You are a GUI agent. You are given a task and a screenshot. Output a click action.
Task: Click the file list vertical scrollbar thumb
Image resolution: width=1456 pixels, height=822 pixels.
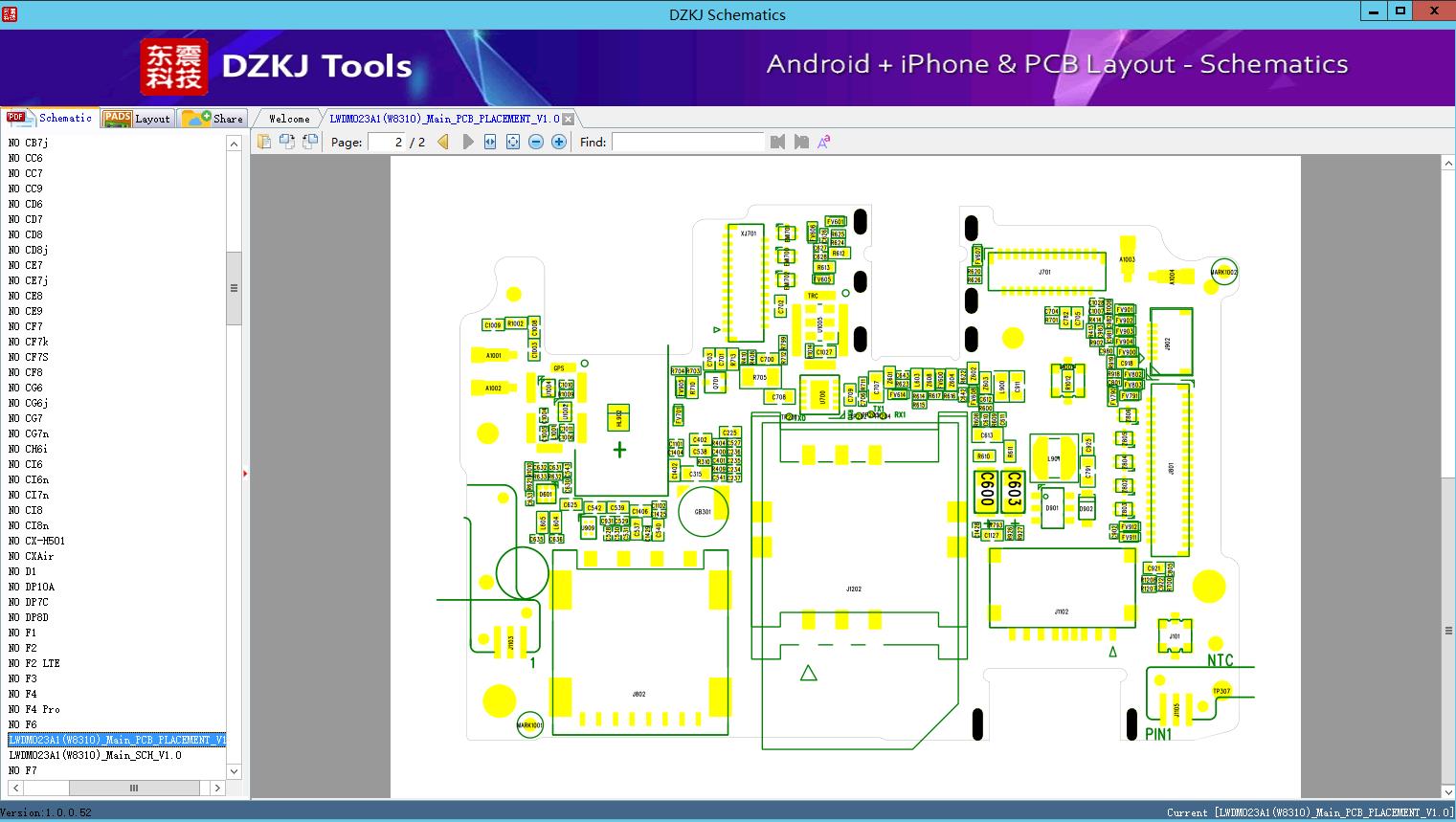(234, 288)
